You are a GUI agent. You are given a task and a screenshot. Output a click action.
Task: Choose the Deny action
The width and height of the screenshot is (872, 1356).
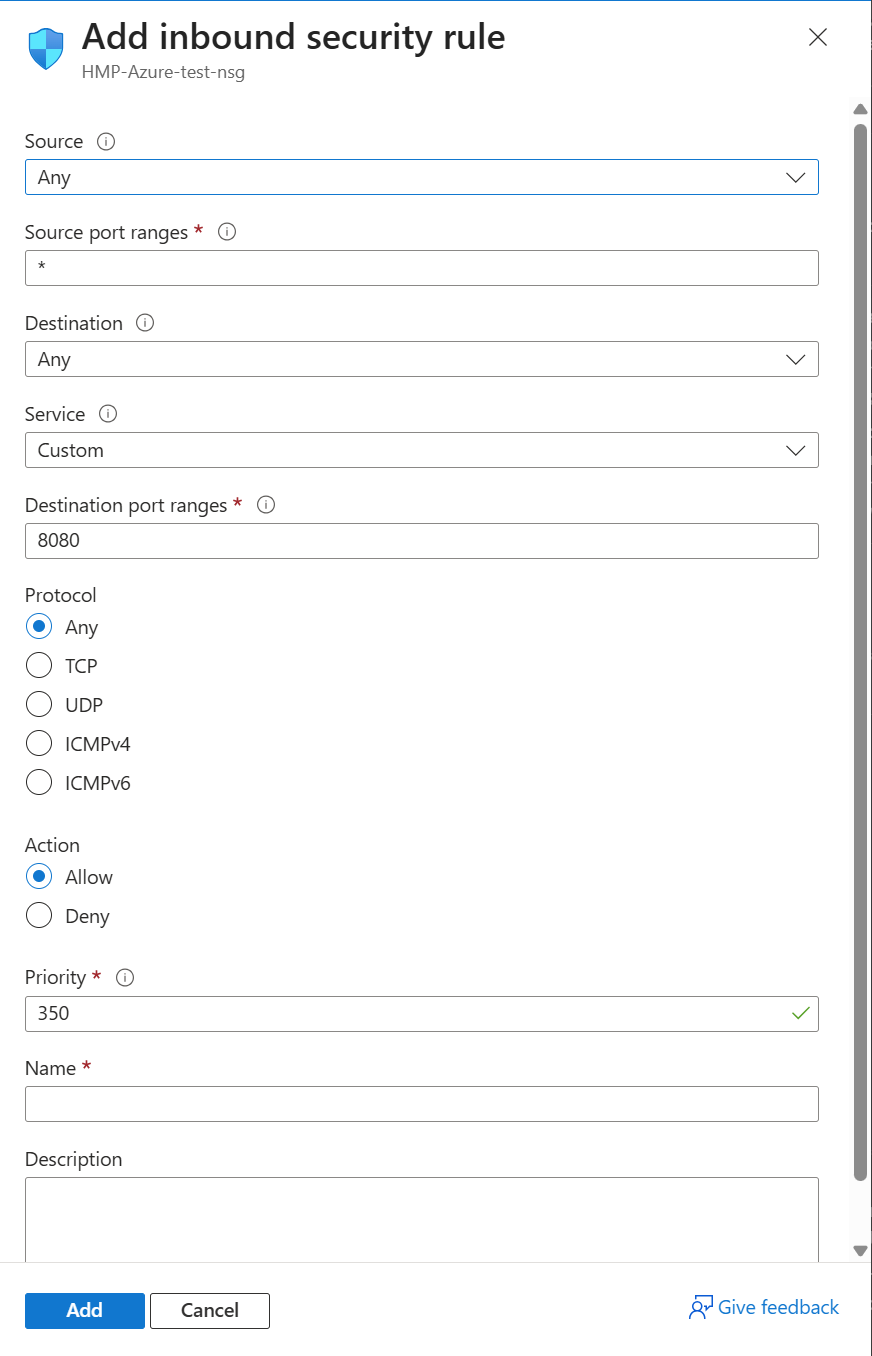pos(38,915)
